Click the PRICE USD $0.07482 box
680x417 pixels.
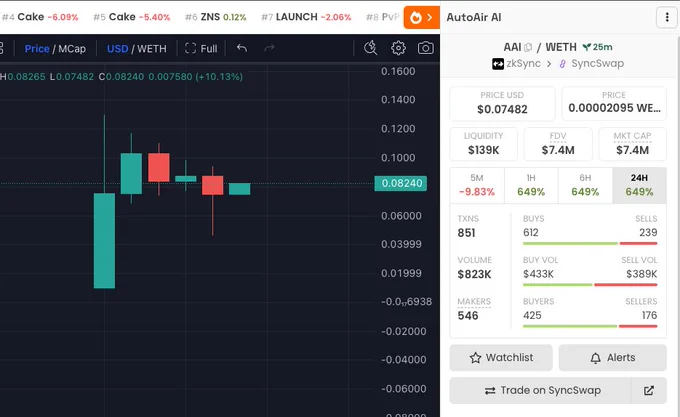coord(502,104)
